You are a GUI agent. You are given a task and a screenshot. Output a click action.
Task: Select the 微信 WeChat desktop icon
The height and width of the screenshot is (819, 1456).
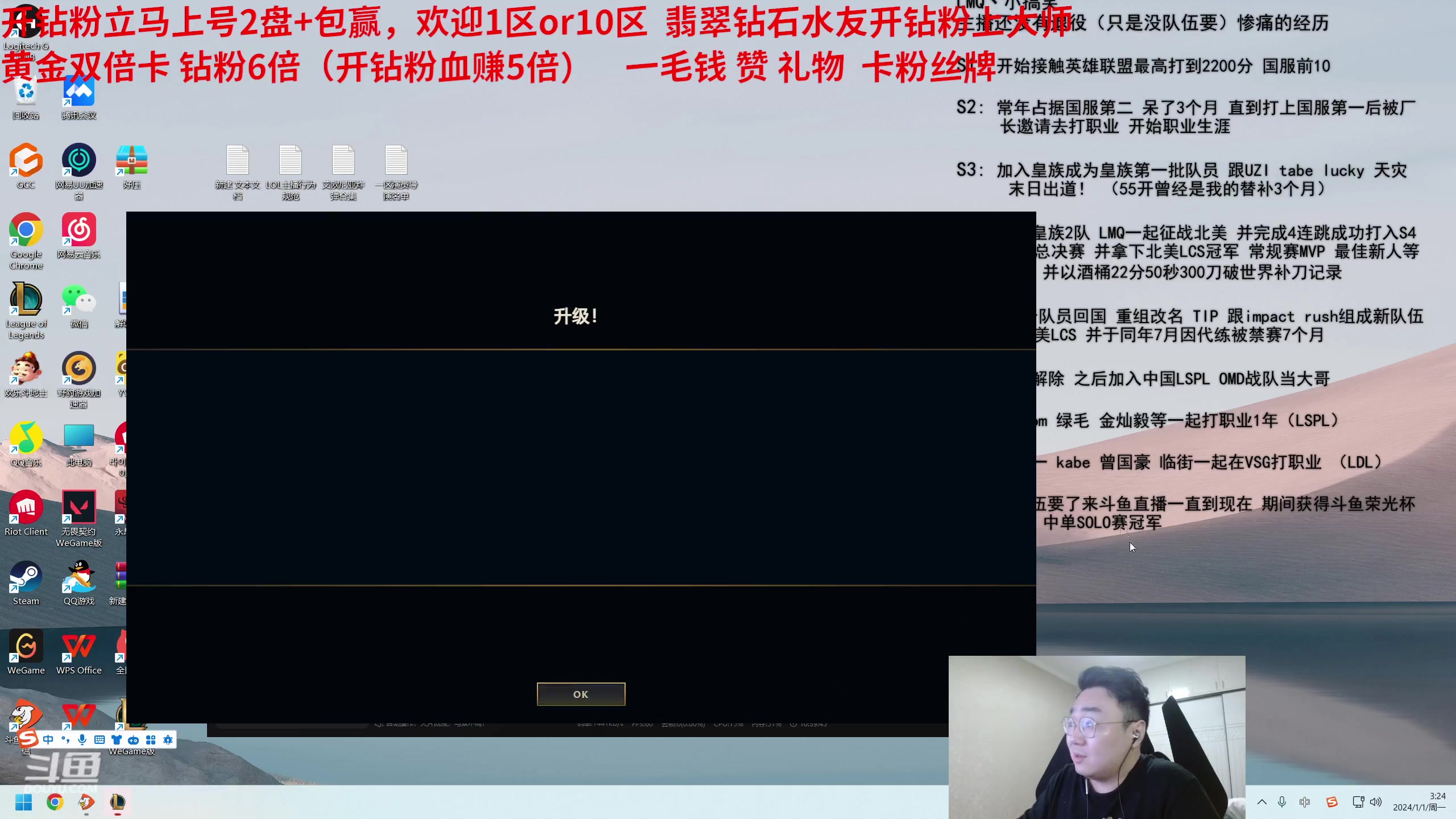coord(79,305)
